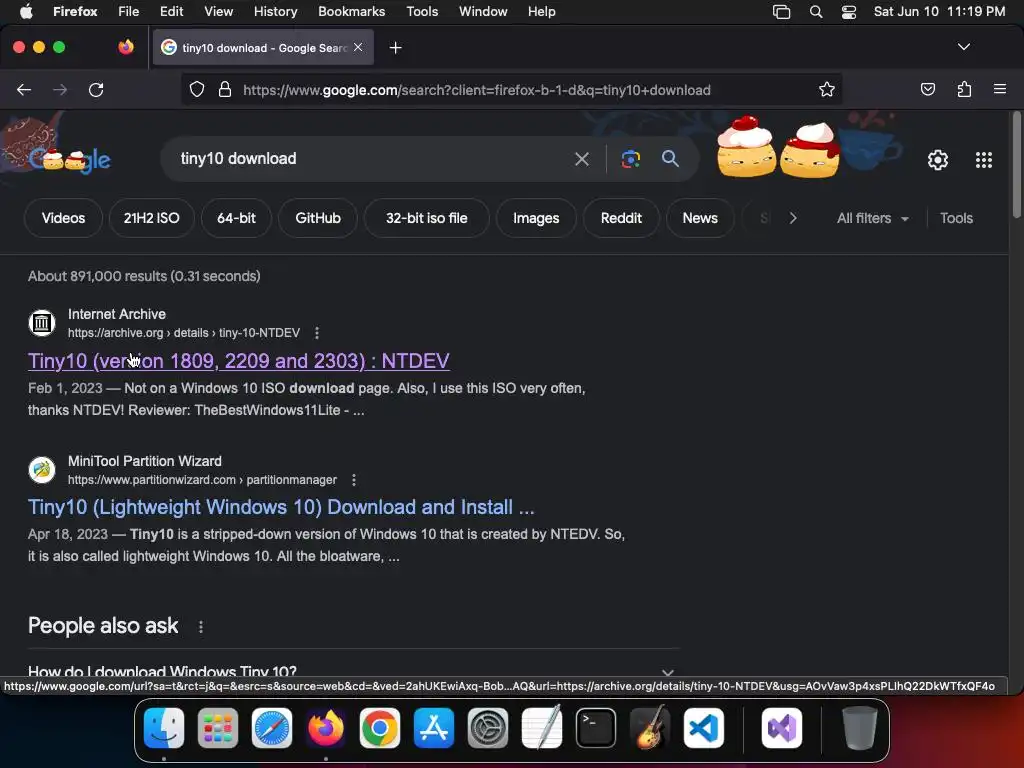Open the Firefox hamburger application menu
Image resolution: width=1024 pixels, height=768 pixels.
1000,89
